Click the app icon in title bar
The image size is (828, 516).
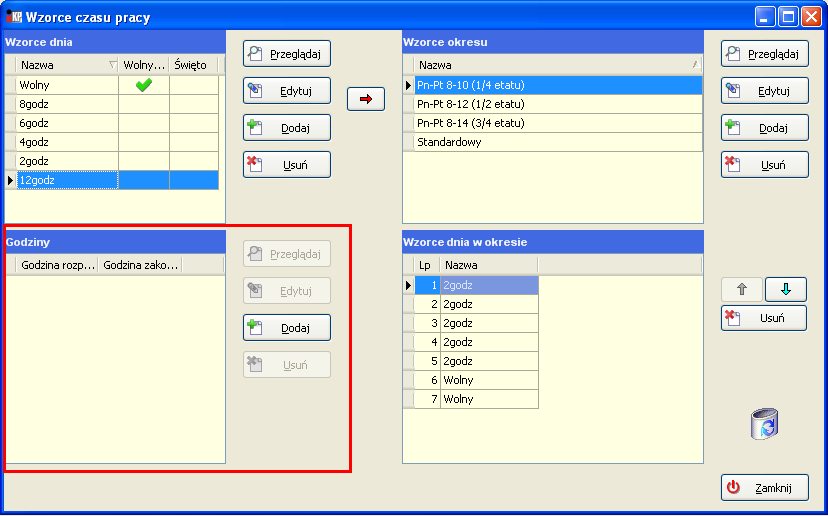pos(14,16)
